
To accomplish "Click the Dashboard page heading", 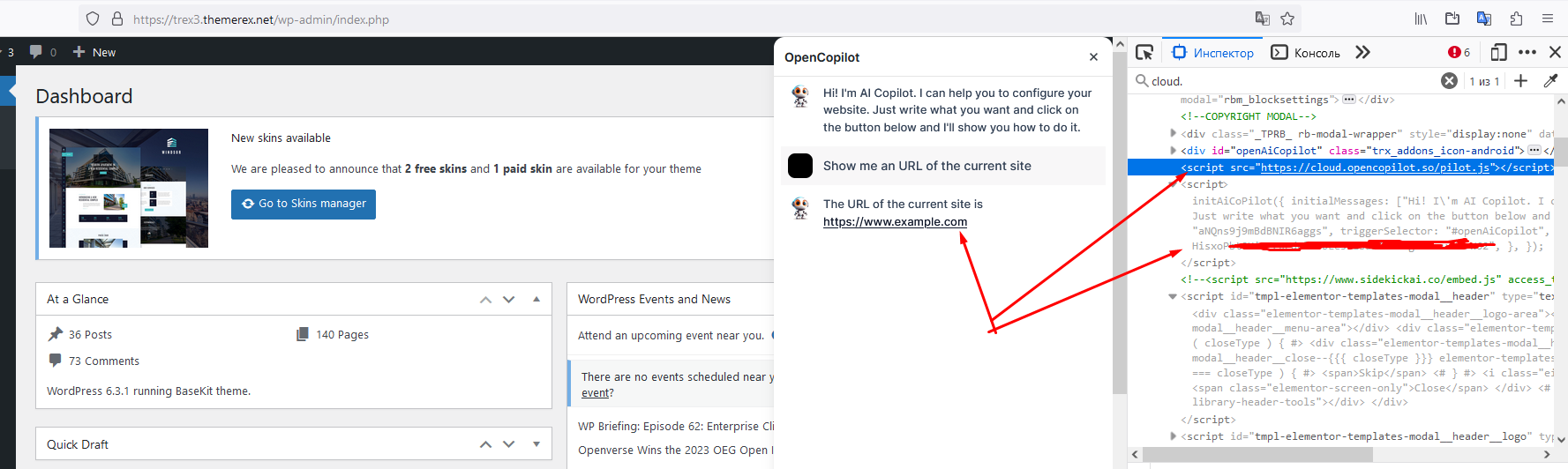I will 84,96.
